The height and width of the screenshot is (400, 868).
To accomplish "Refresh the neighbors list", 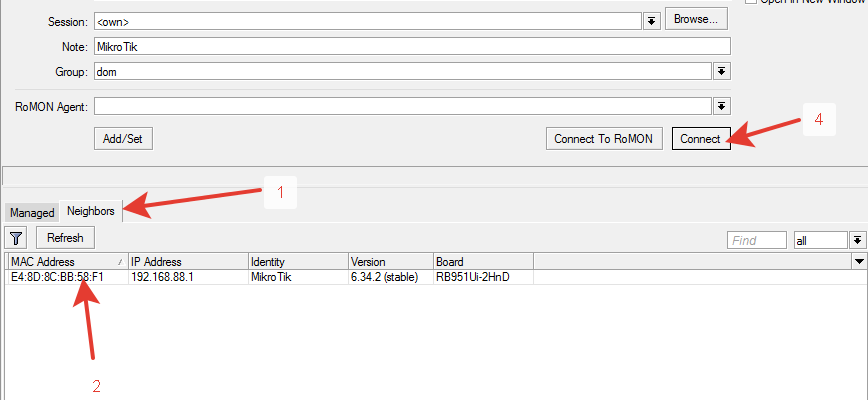I will click(65, 238).
